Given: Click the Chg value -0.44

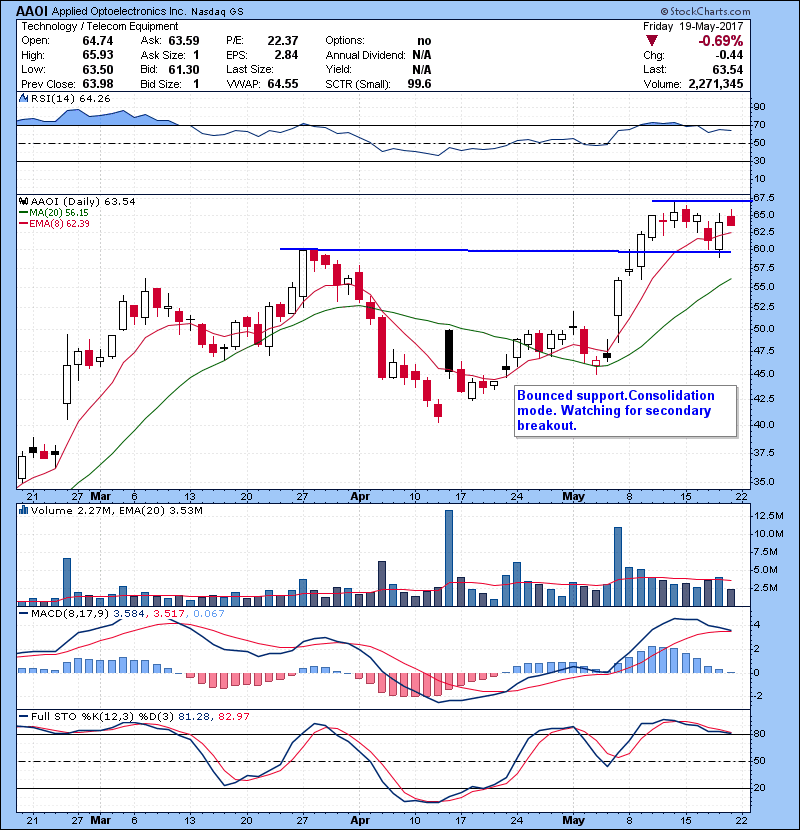Looking at the screenshot, I should tap(729, 55).
